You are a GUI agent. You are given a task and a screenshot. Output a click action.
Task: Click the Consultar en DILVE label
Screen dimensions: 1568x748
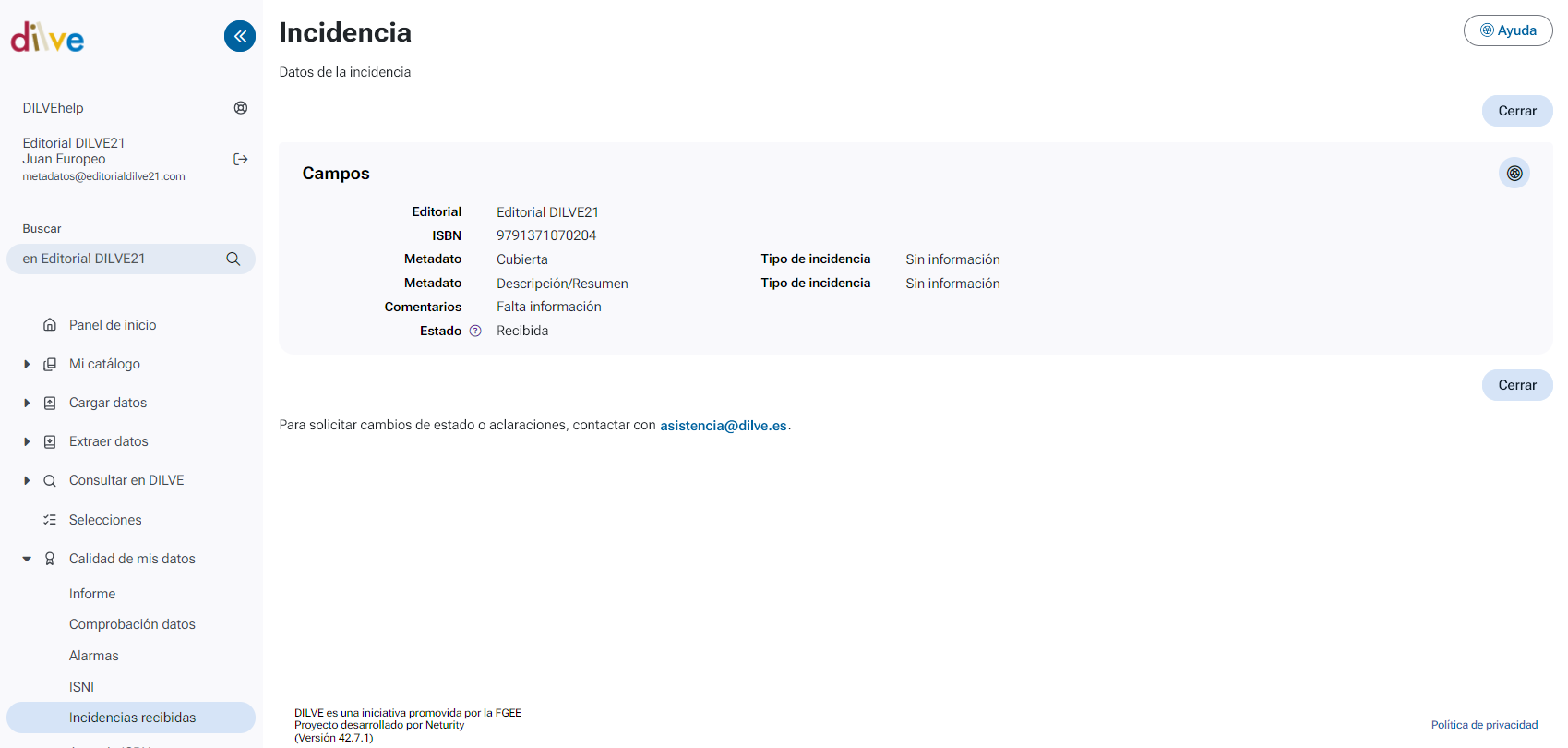[x=126, y=480]
